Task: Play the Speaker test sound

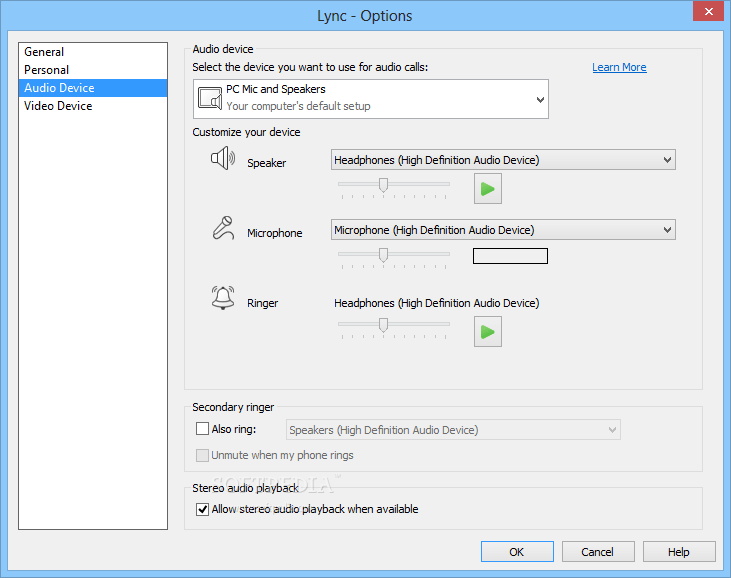Action: (x=488, y=189)
